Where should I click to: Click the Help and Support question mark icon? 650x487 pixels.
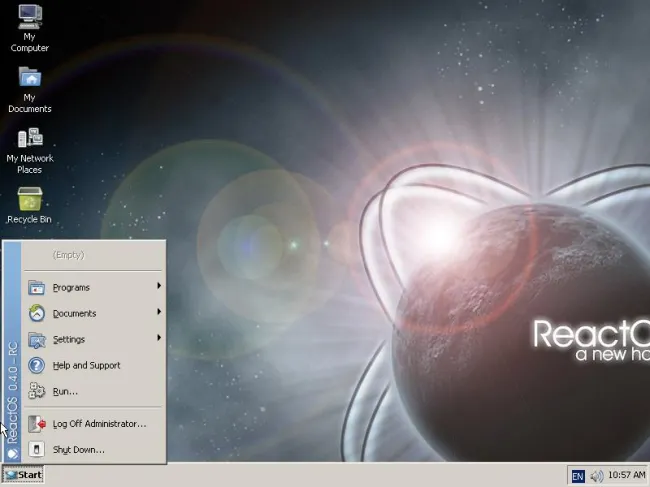click(x=36, y=366)
